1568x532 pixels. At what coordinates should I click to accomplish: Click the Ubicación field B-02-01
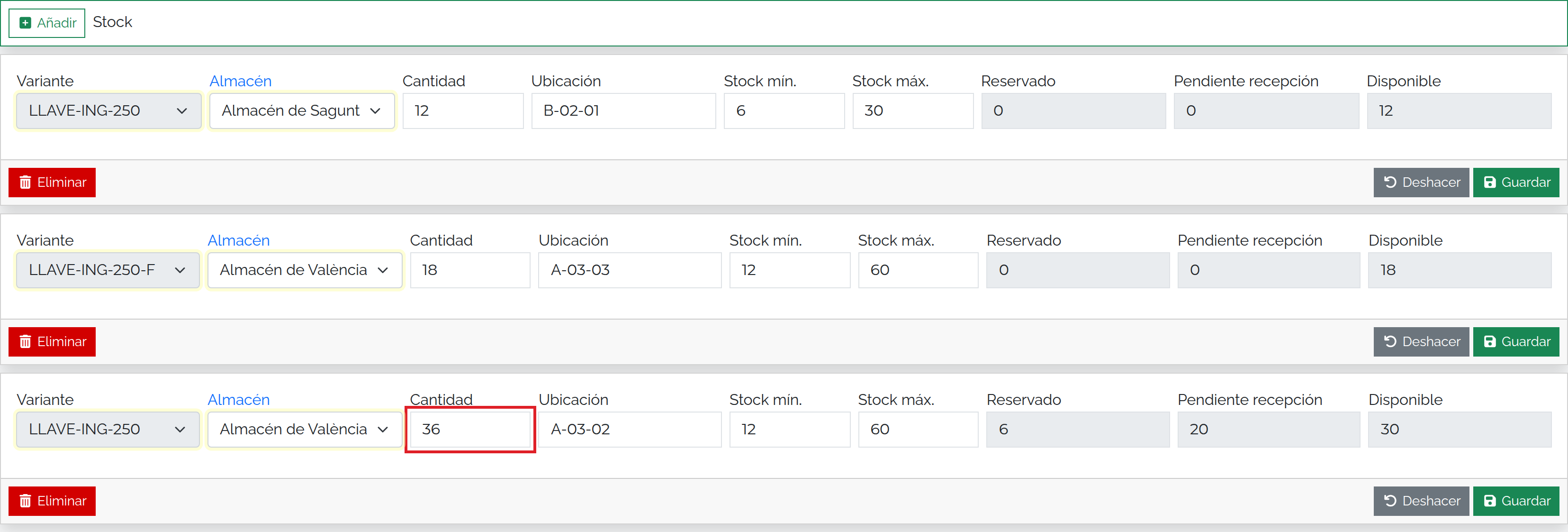[x=623, y=111]
